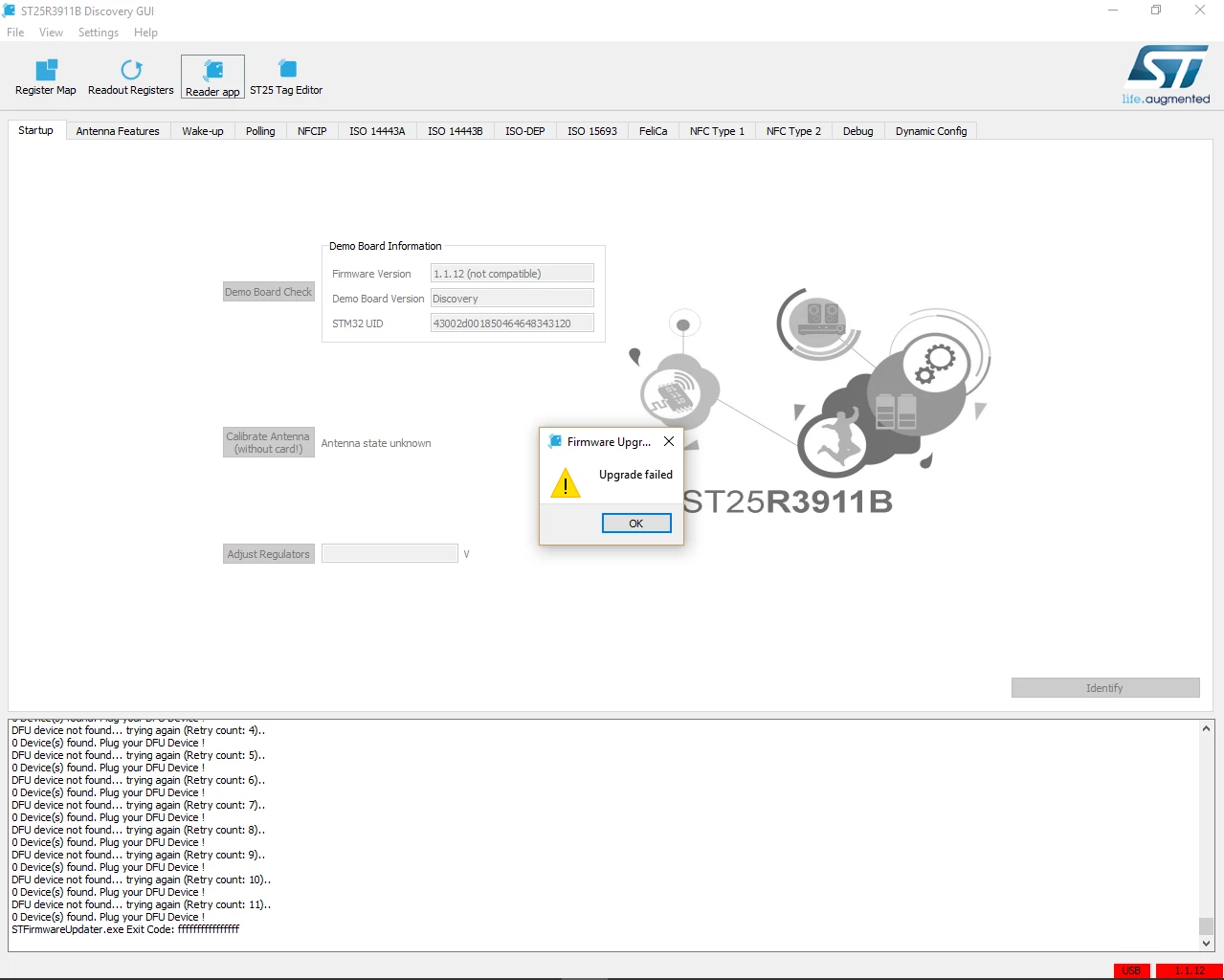Switch to the ISO-DEP tab

click(x=525, y=131)
